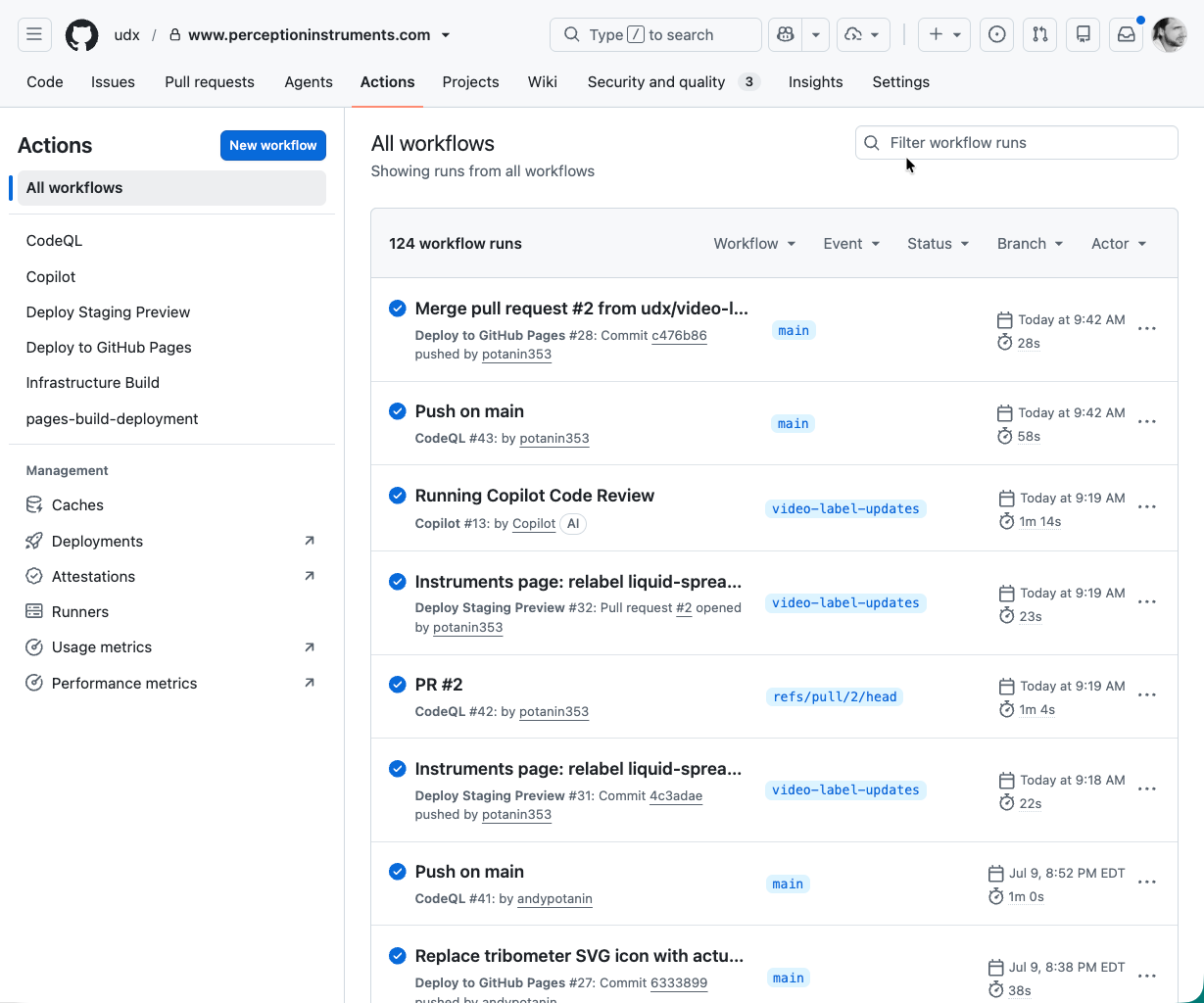The height and width of the screenshot is (1003, 1204).
Task: Open the hamburger navigation menu
Action: pos(34,34)
